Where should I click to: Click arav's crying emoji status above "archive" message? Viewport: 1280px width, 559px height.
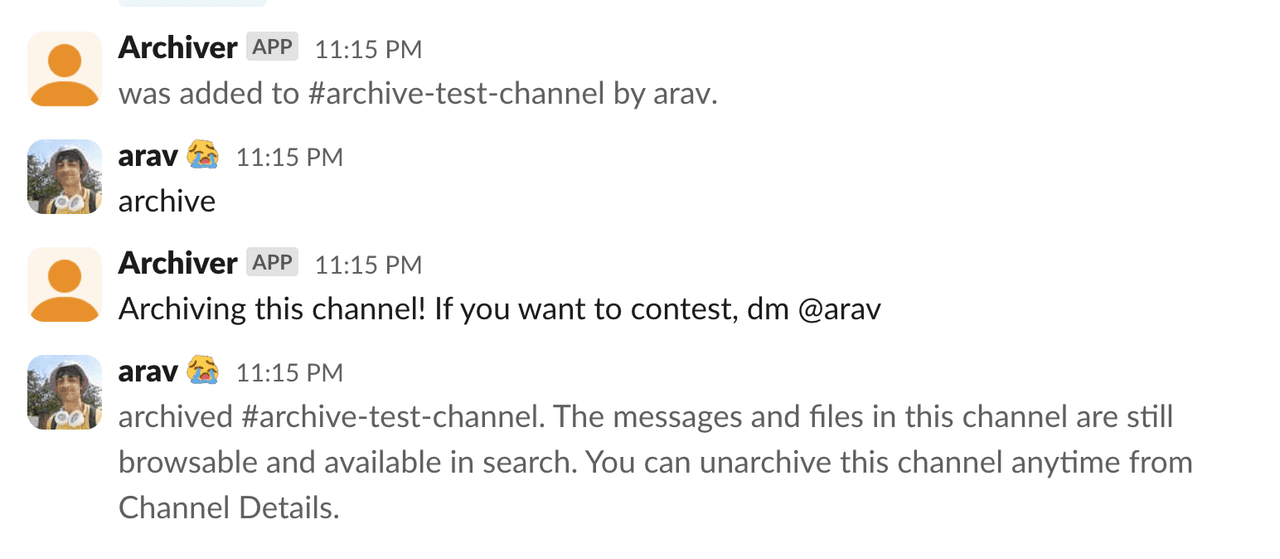pyautogui.click(x=203, y=155)
